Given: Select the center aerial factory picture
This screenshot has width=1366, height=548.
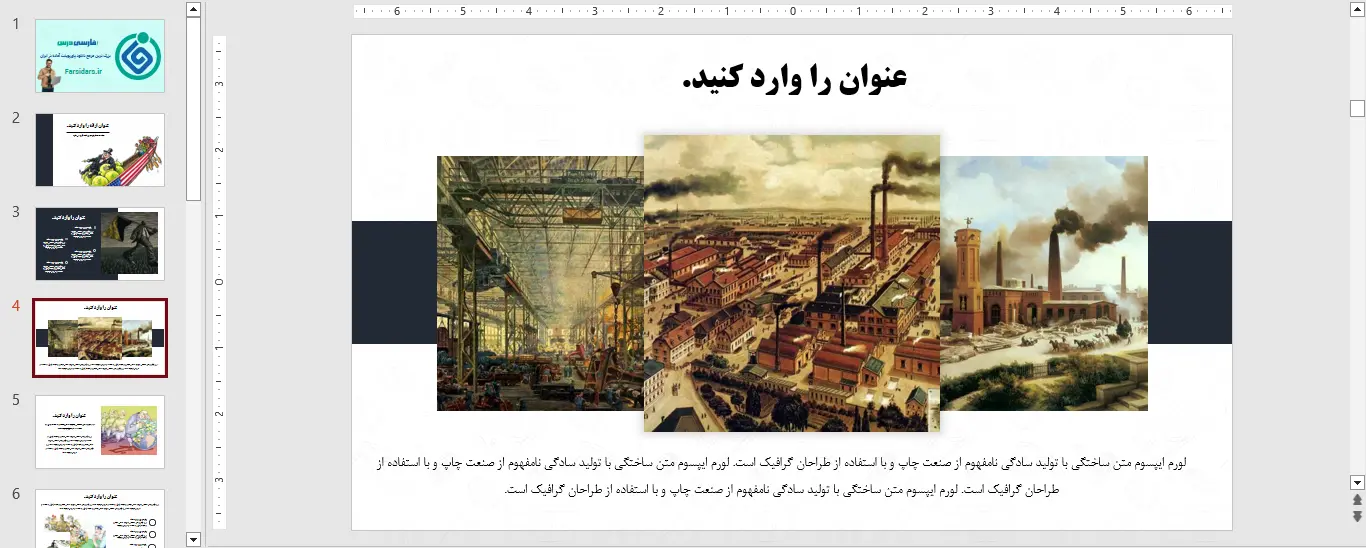Looking at the screenshot, I should [x=791, y=283].
